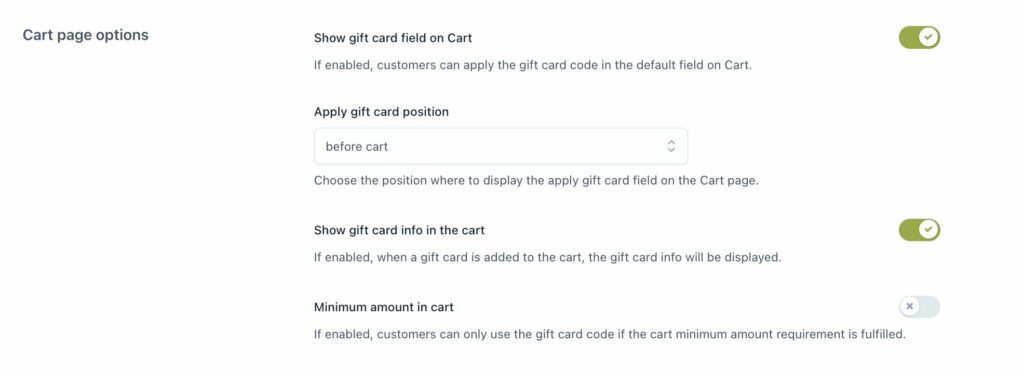Click the 'Minimum amount in cart' label

(383, 307)
